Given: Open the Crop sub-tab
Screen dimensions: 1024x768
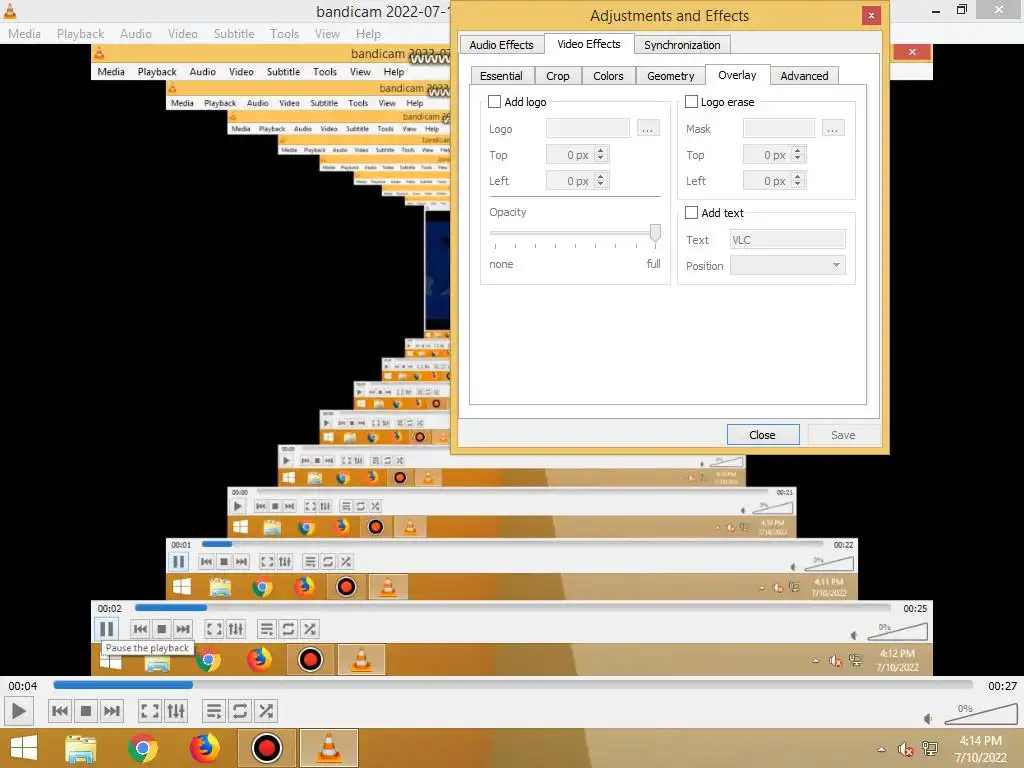Looking at the screenshot, I should point(558,76).
